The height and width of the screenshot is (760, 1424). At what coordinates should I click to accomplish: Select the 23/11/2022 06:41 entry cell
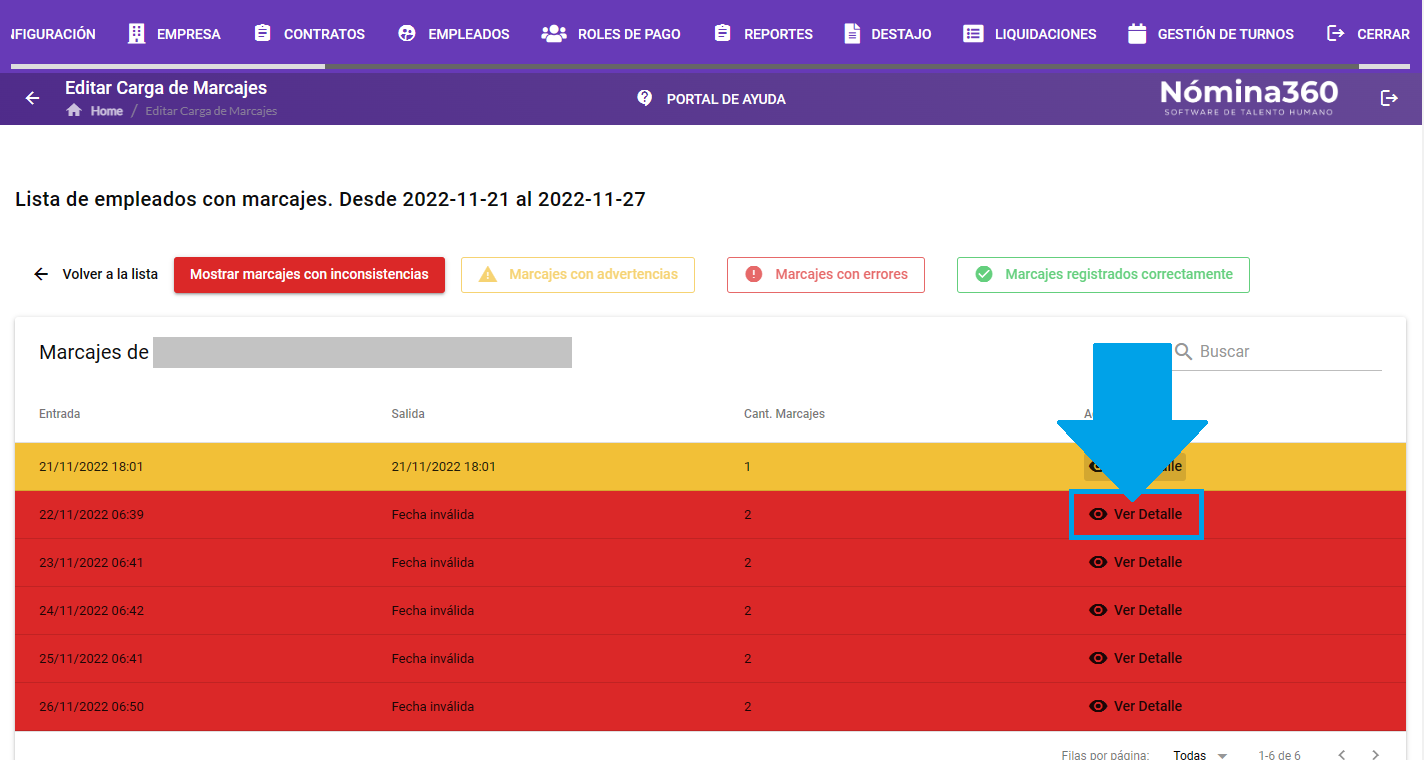91,563
